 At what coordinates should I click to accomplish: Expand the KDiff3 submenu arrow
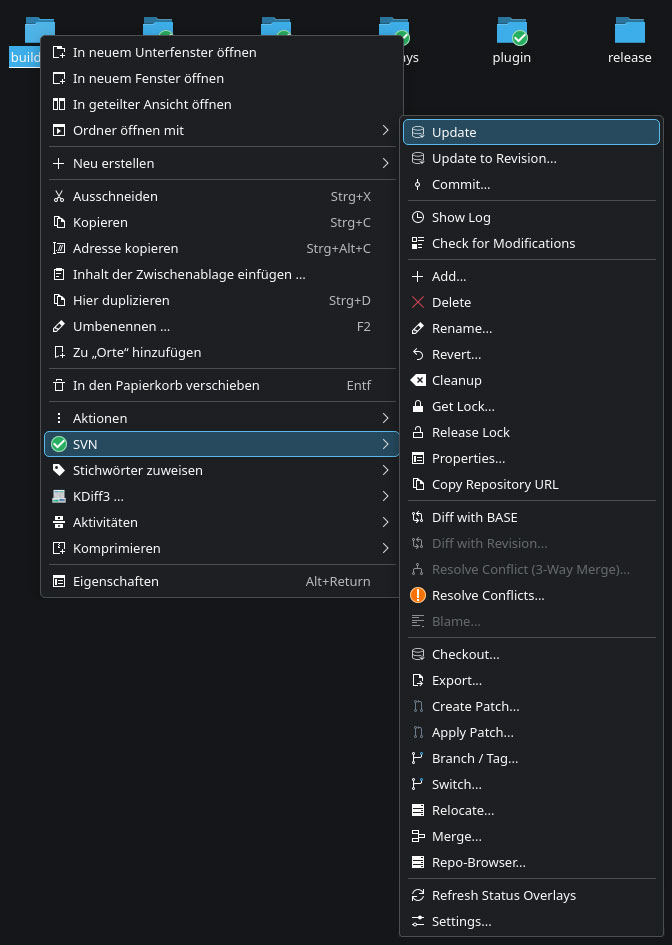point(385,496)
